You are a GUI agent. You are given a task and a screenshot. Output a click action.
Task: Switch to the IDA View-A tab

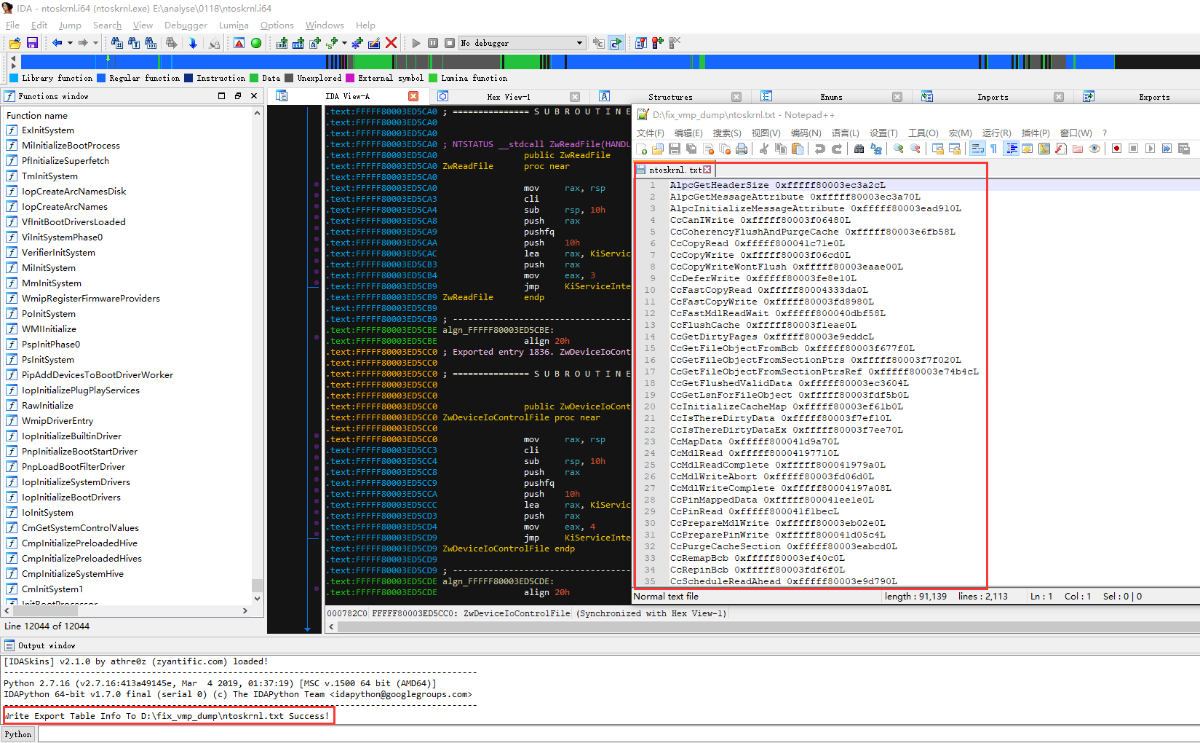click(x=347, y=97)
